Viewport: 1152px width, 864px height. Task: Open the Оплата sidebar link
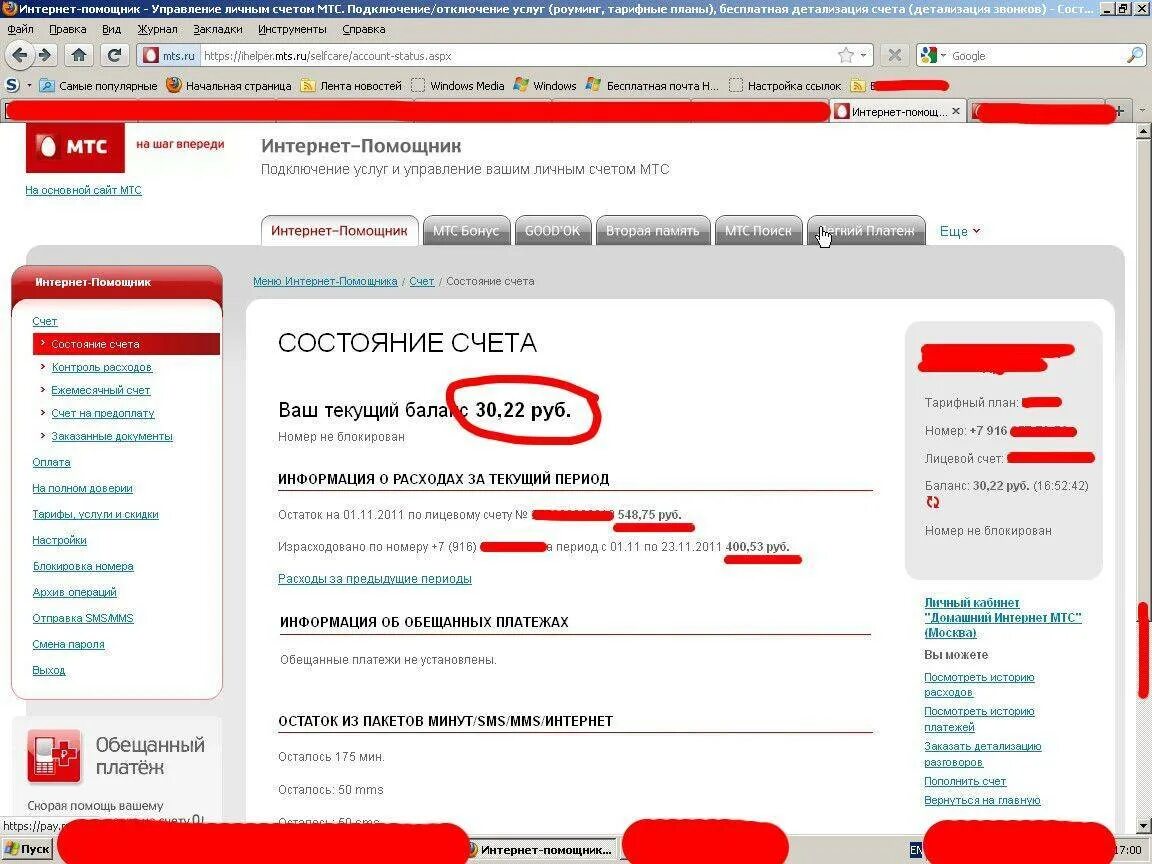[x=51, y=462]
